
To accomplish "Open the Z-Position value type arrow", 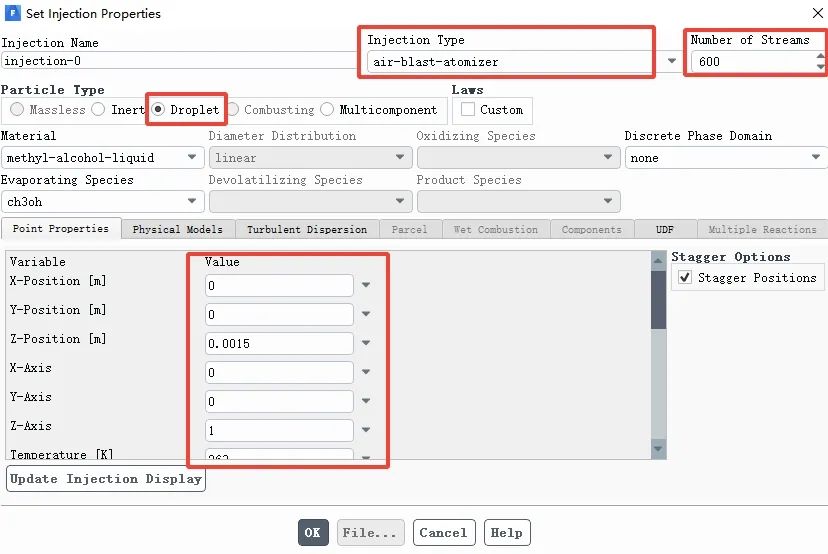I will (x=366, y=344).
